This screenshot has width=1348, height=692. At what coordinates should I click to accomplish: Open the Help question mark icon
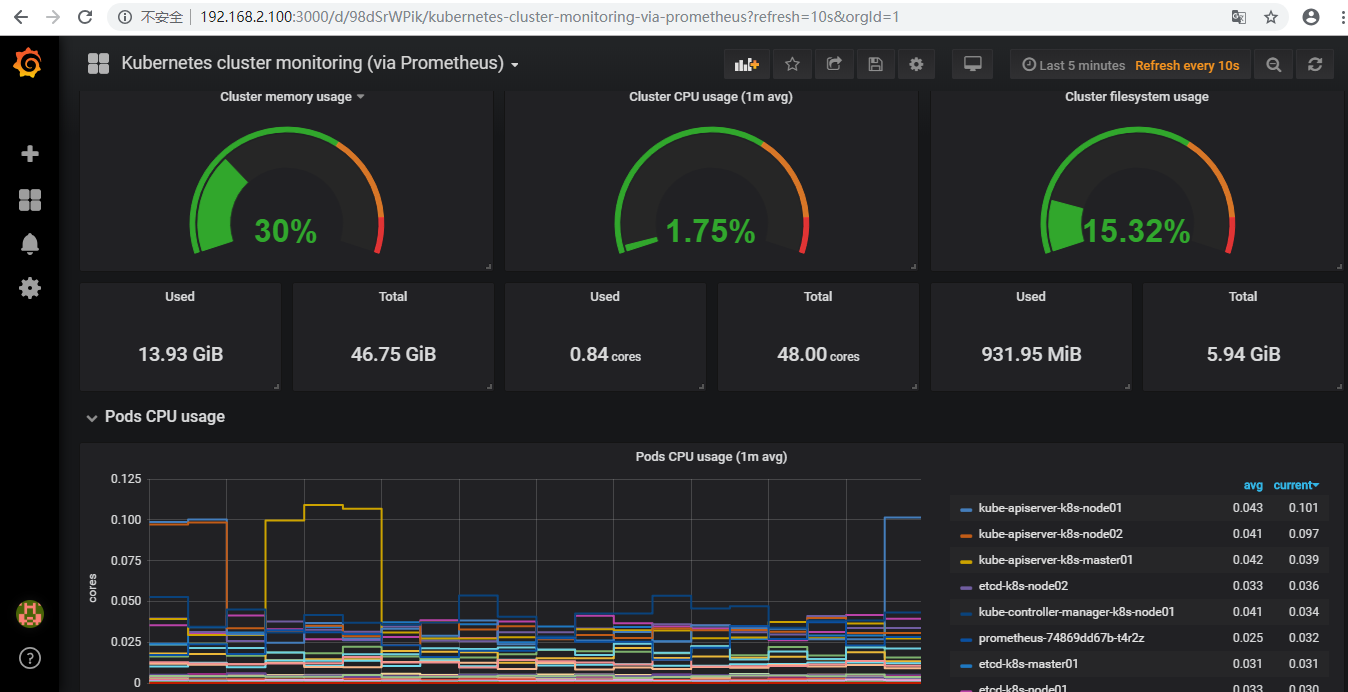click(x=30, y=658)
